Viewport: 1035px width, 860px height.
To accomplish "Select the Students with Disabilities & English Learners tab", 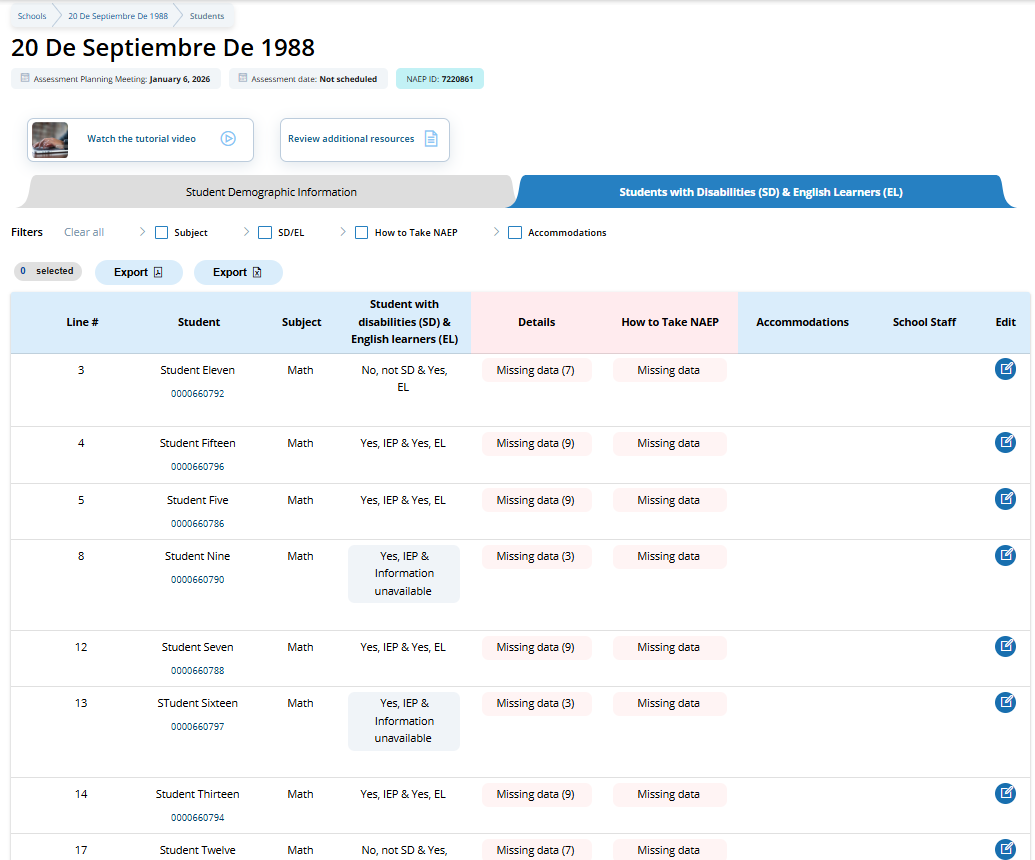I will click(x=760, y=192).
